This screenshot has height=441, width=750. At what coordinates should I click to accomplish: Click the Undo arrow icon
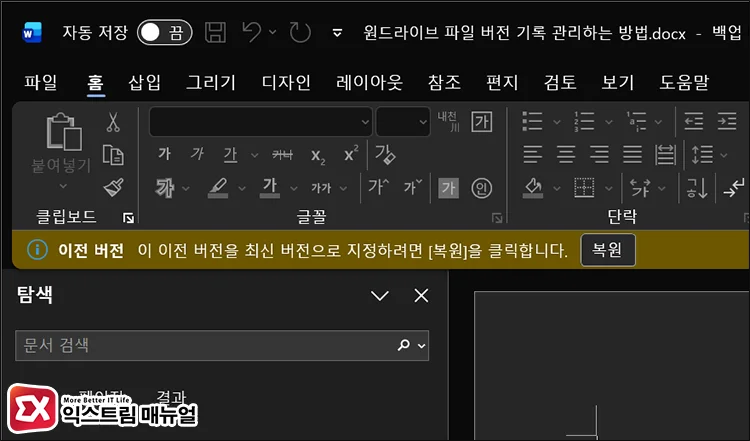(x=252, y=33)
